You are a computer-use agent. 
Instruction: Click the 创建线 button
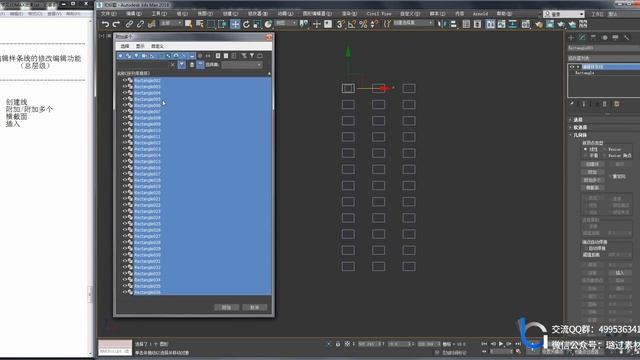[592, 164]
